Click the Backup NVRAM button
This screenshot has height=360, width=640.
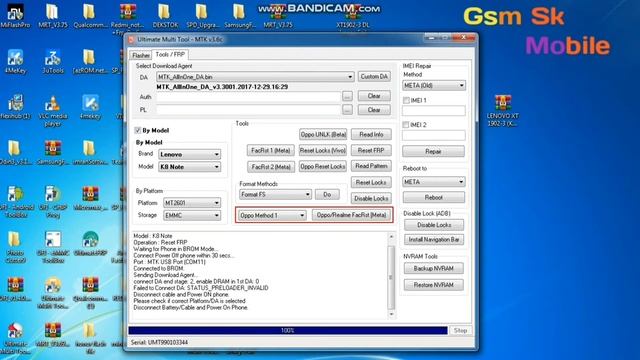point(433,268)
